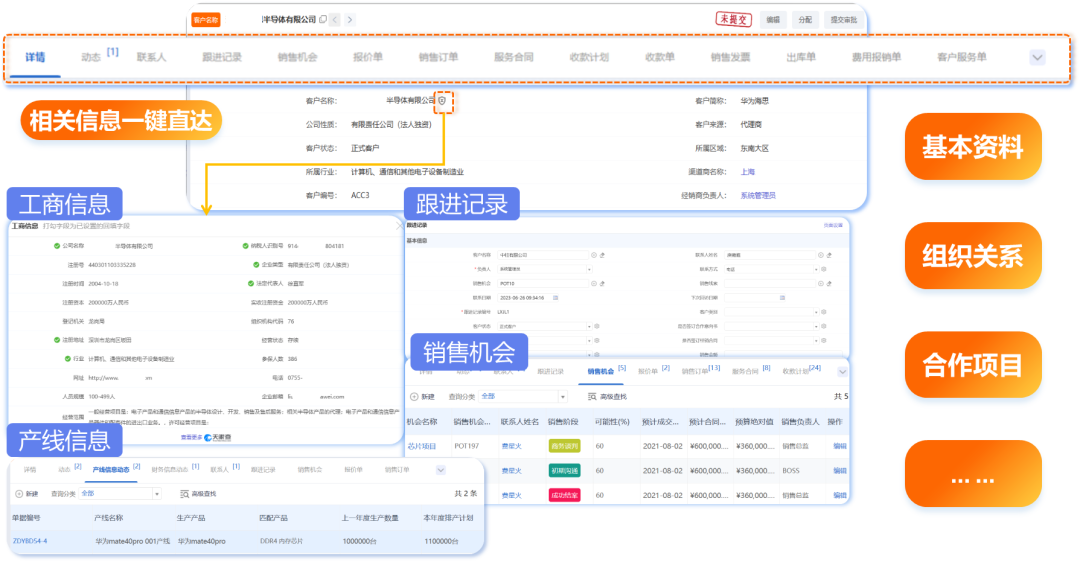Open the 芯片项目 opportunity link

tap(422, 446)
